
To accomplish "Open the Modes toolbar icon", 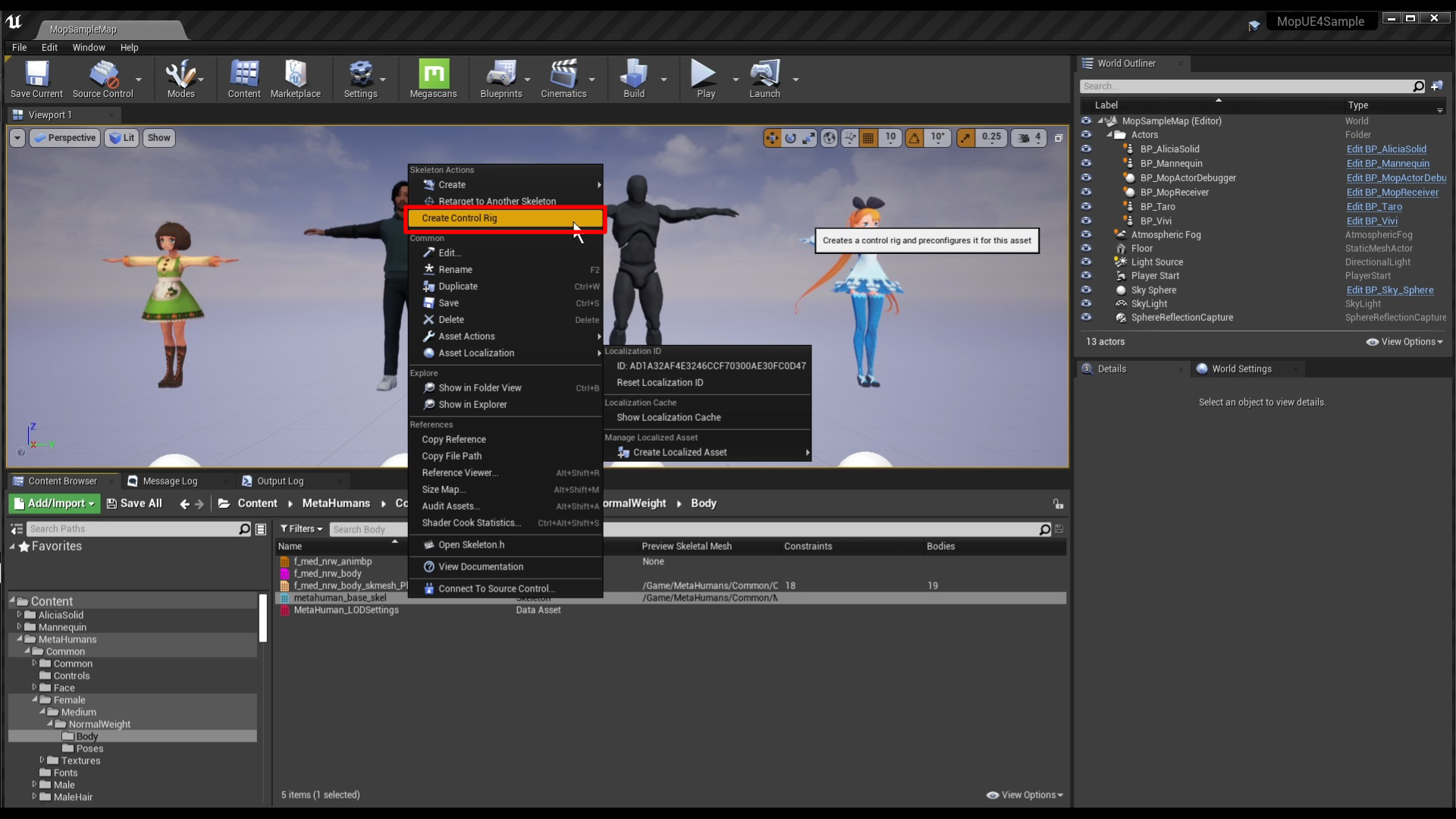I will tap(181, 79).
